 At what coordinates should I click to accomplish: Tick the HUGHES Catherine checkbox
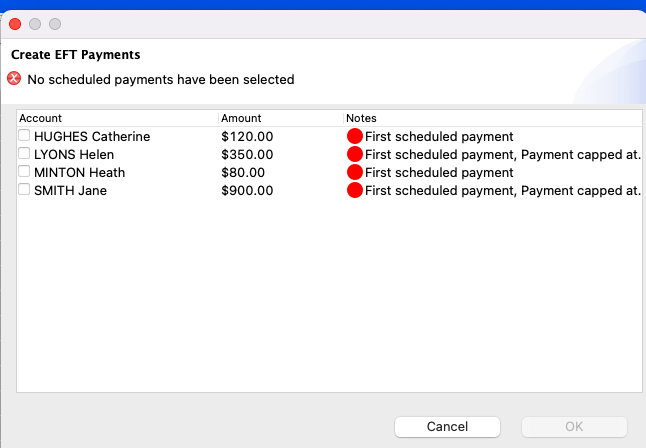click(x=24, y=135)
